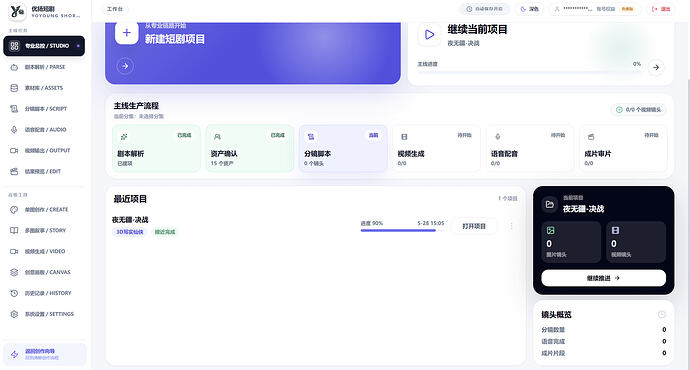Viewport: 690px width, 370px height.
Task: Click the clock icon in 镜头概览 panel
Action: (x=661, y=314)
